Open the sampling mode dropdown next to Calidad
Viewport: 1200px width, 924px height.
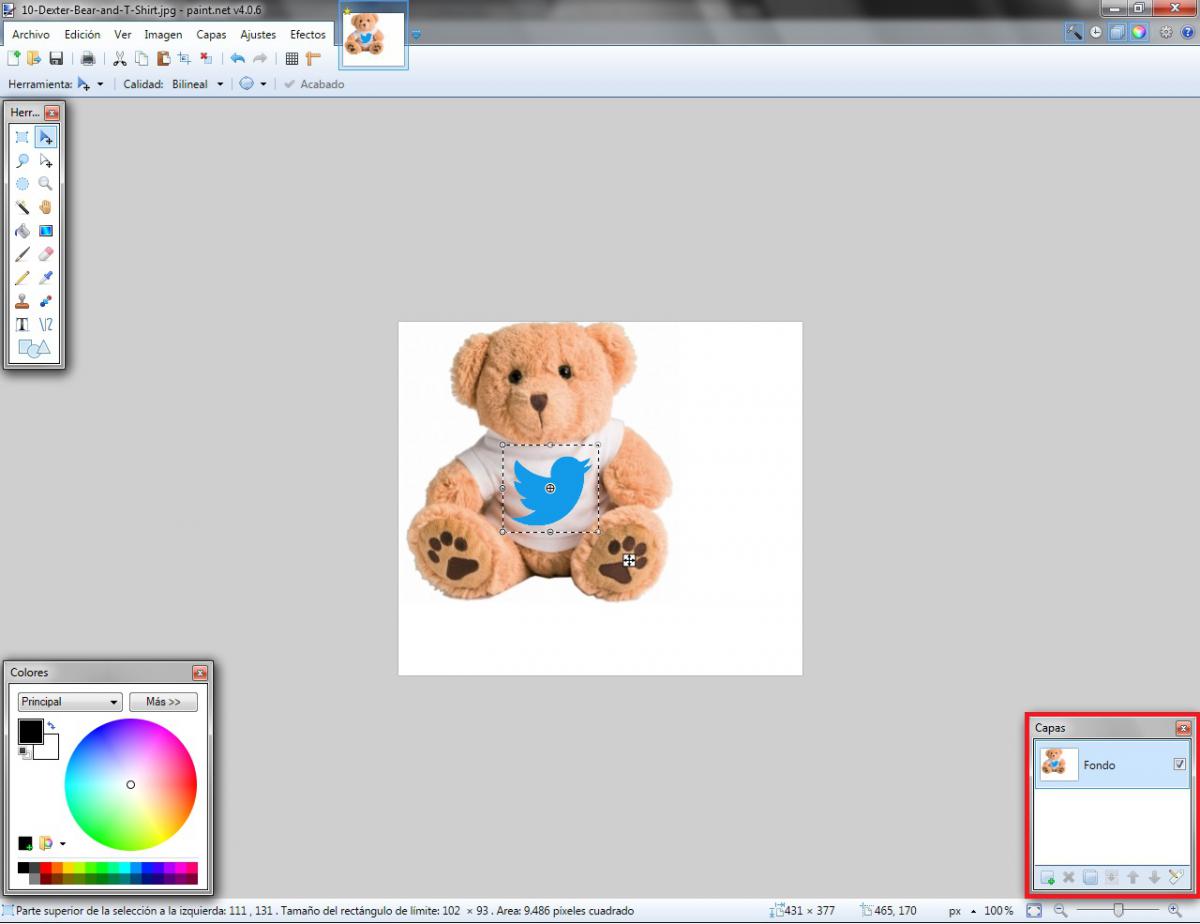[253, 84]
